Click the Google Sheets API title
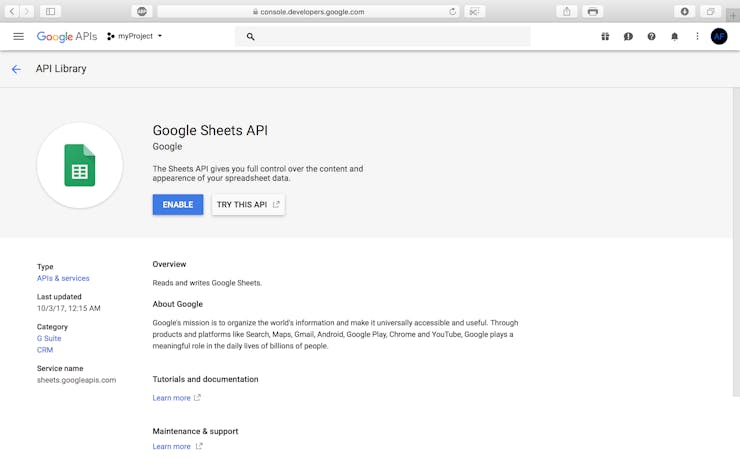Screen dimensions: 740x463 click(x=210, y=130)
